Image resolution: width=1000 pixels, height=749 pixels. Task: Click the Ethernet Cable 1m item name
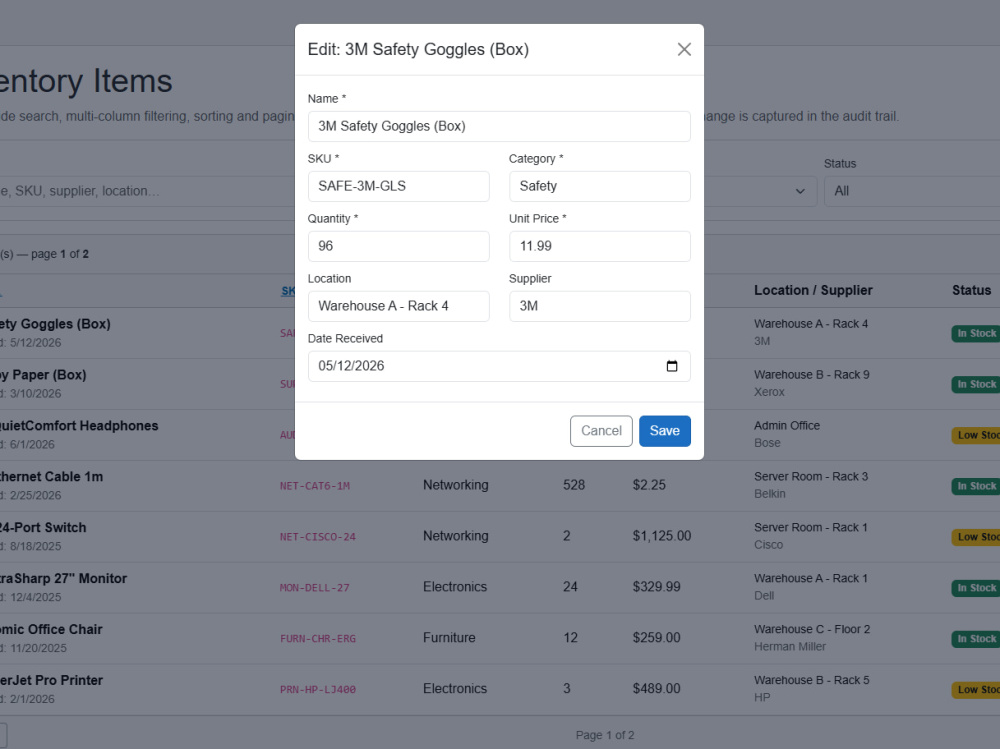pyautogui.click(x=51, y=477)
